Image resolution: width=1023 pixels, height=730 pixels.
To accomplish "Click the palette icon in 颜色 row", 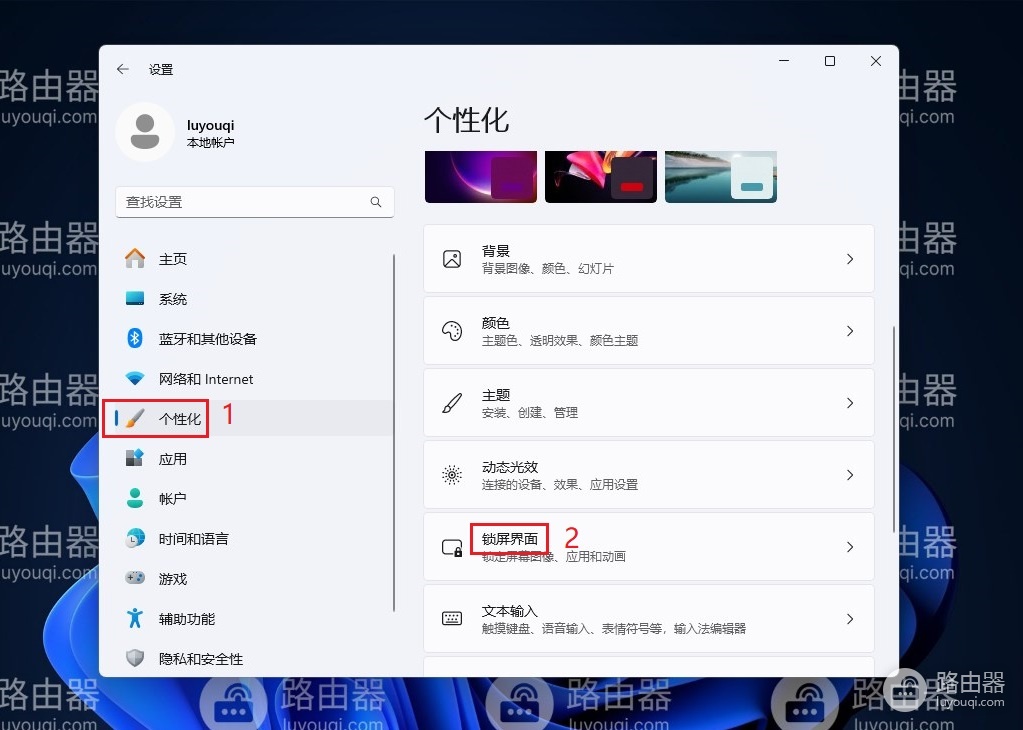I will pyautogui.click(x=452, y=331).
